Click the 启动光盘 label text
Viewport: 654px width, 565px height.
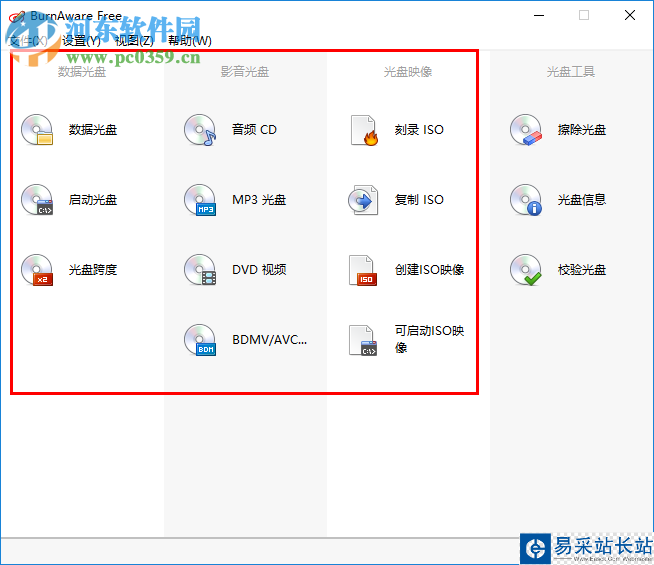(x=93, y=200)
